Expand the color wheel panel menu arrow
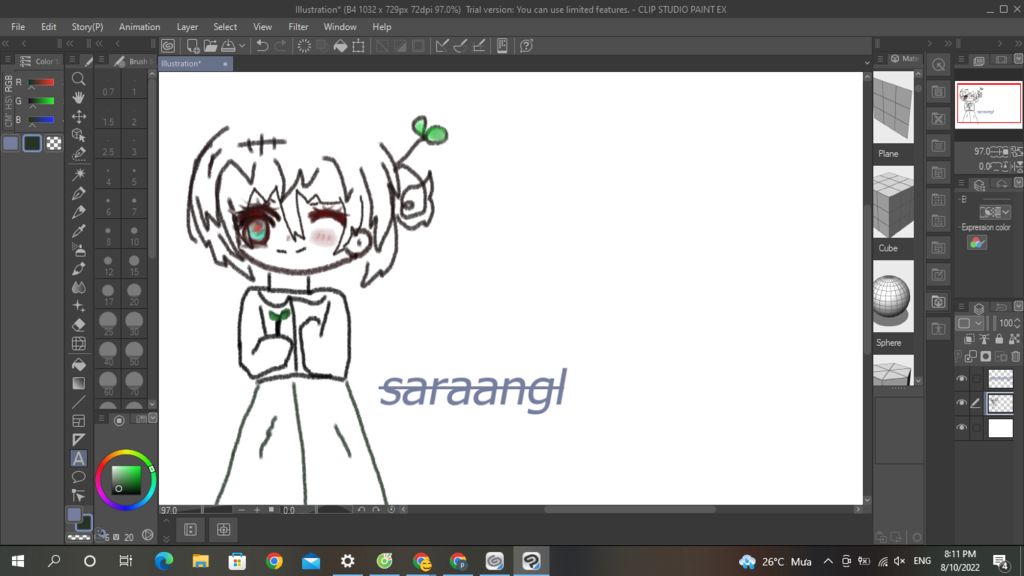Image resolution: width=1024 pixels, height=576 pixels. [153, 419]
